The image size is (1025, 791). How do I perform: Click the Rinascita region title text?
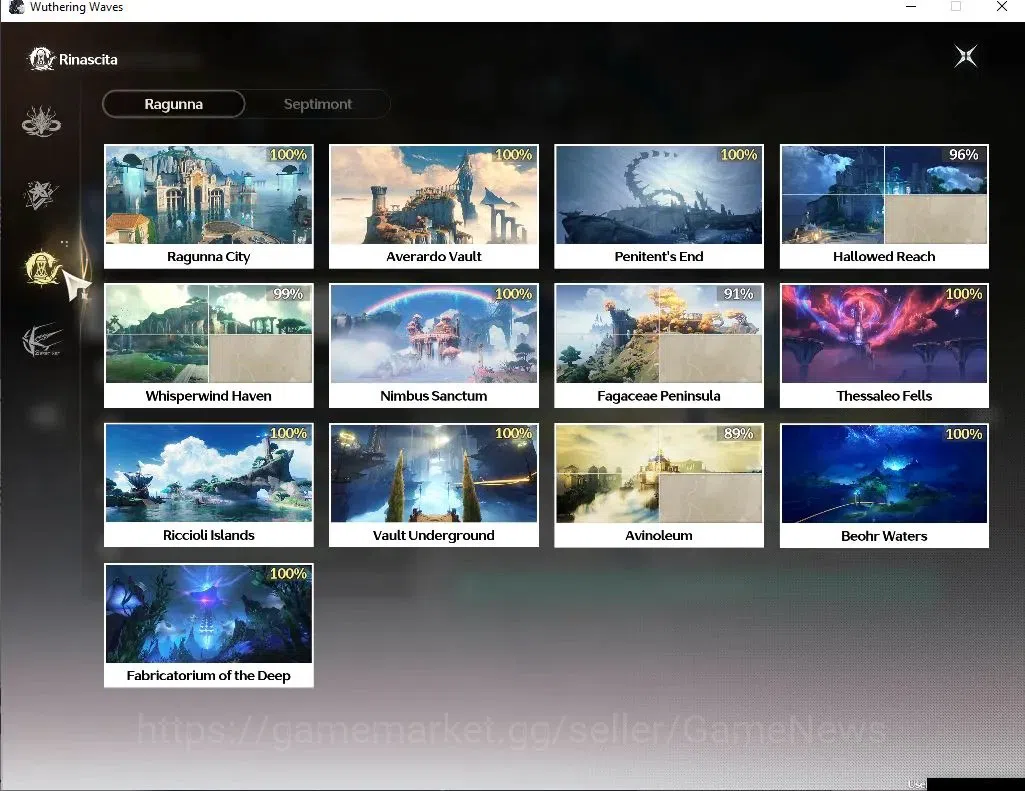[x=88, y=59]
